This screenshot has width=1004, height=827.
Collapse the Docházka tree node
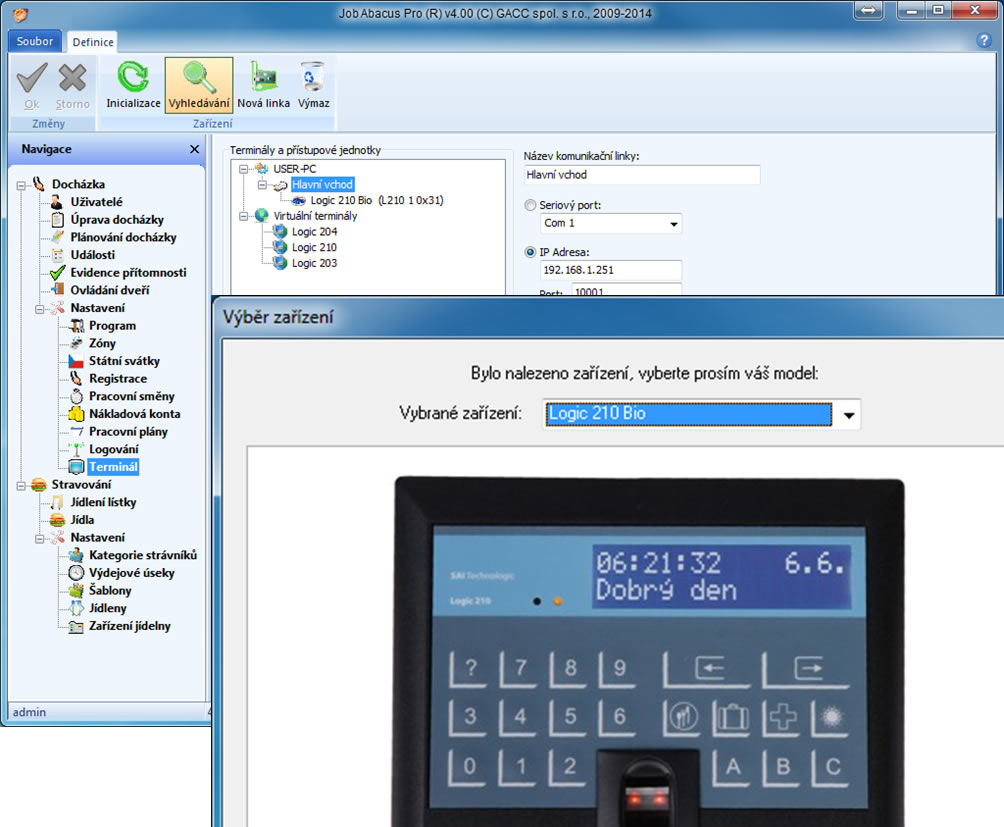click(x=21, y=186)
